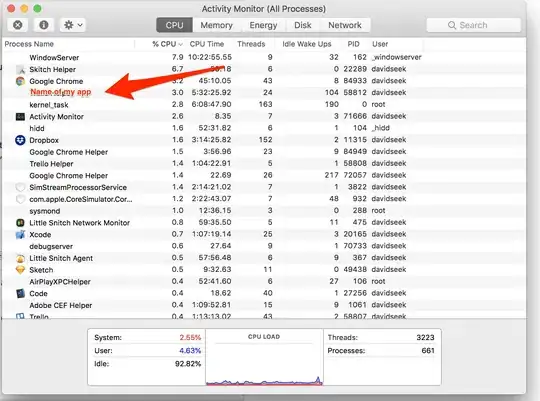Viewport: 540px width, 401px height.
Task: Click into the Search field
Action: (474, 25)
